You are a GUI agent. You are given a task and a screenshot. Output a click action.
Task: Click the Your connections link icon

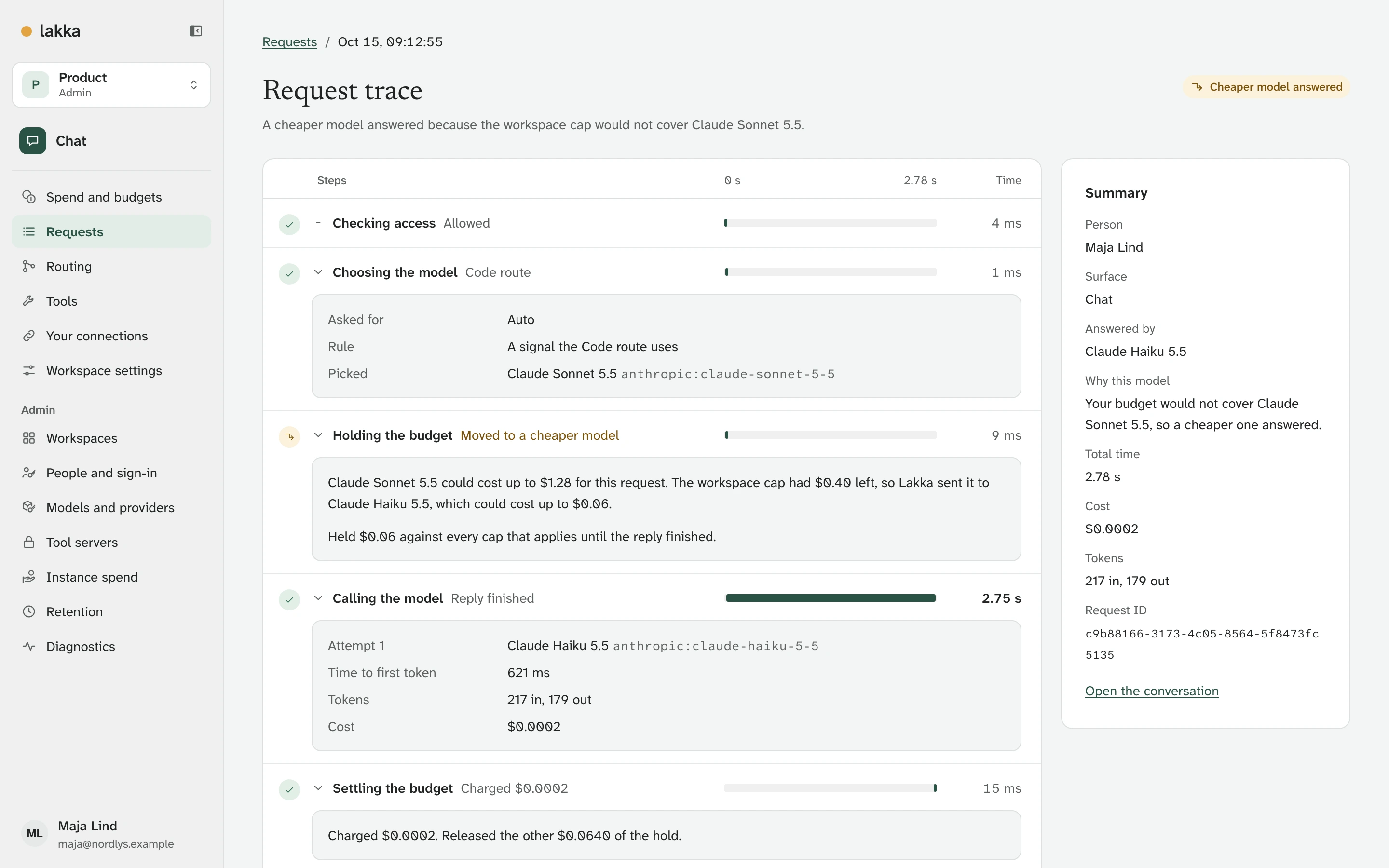pos(29,336)
